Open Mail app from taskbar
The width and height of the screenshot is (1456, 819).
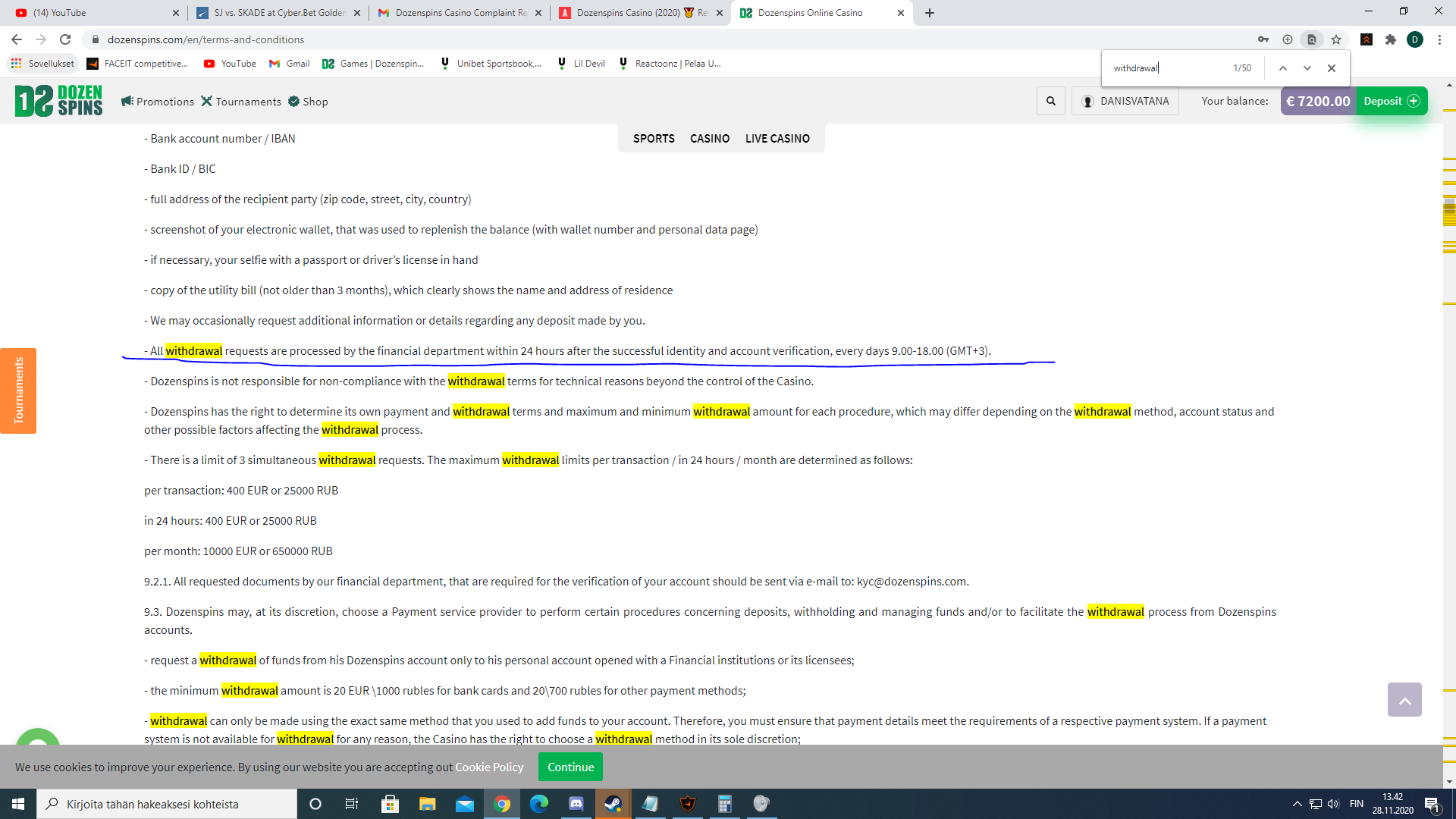pyautogui.click(x=465, y=804)
